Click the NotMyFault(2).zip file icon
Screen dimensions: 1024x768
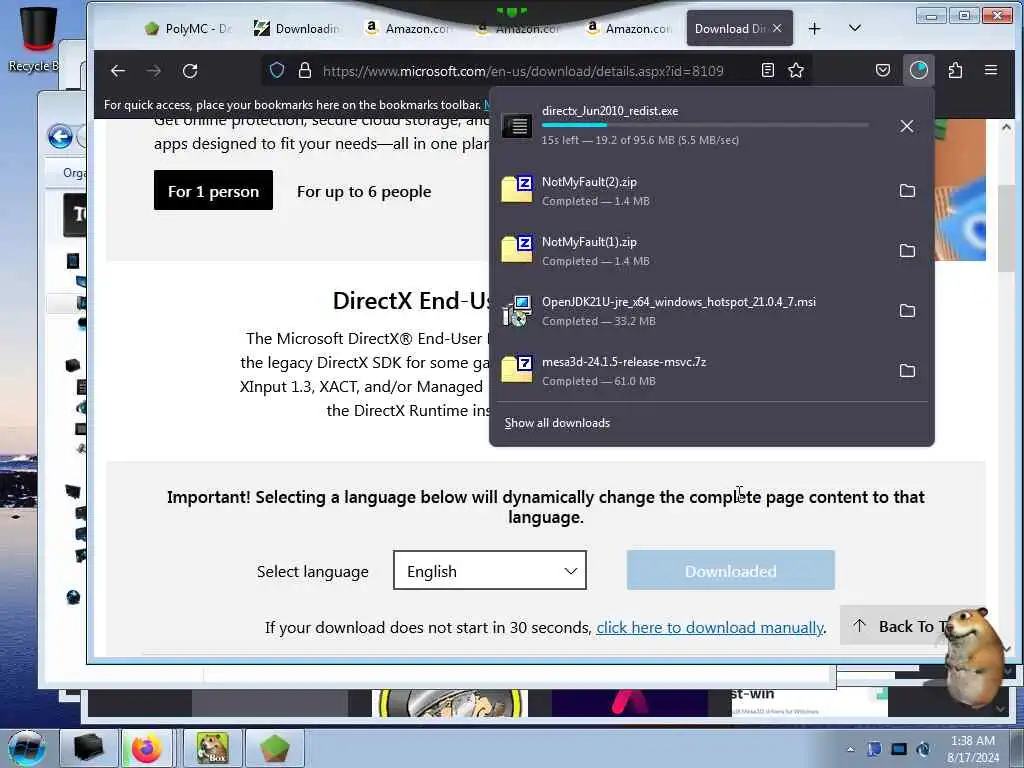517,189
